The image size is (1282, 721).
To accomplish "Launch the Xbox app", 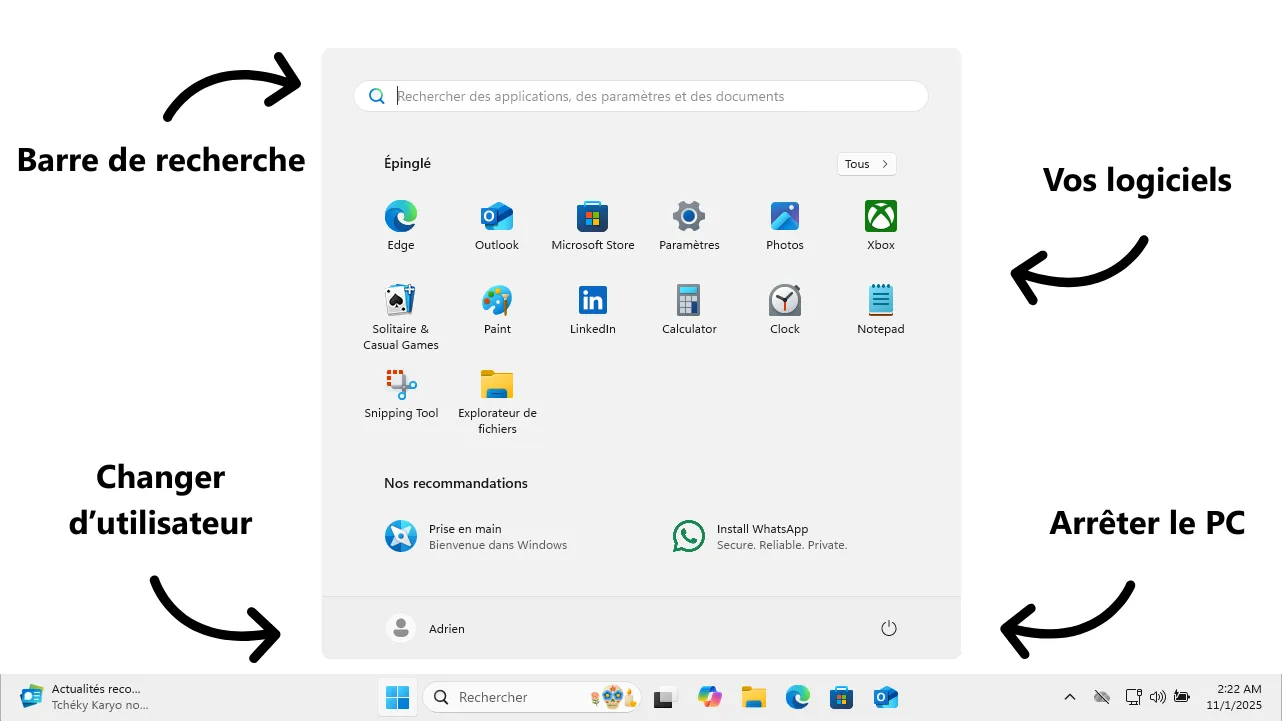I will (x=880, y=215).
